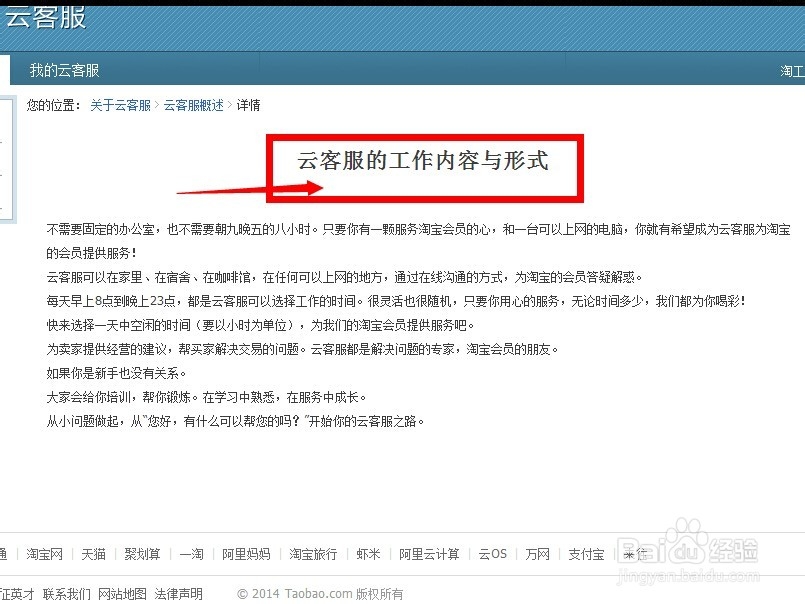Open the 聚划算 footer link
The image size is (805, 604).
pos(142,554)
